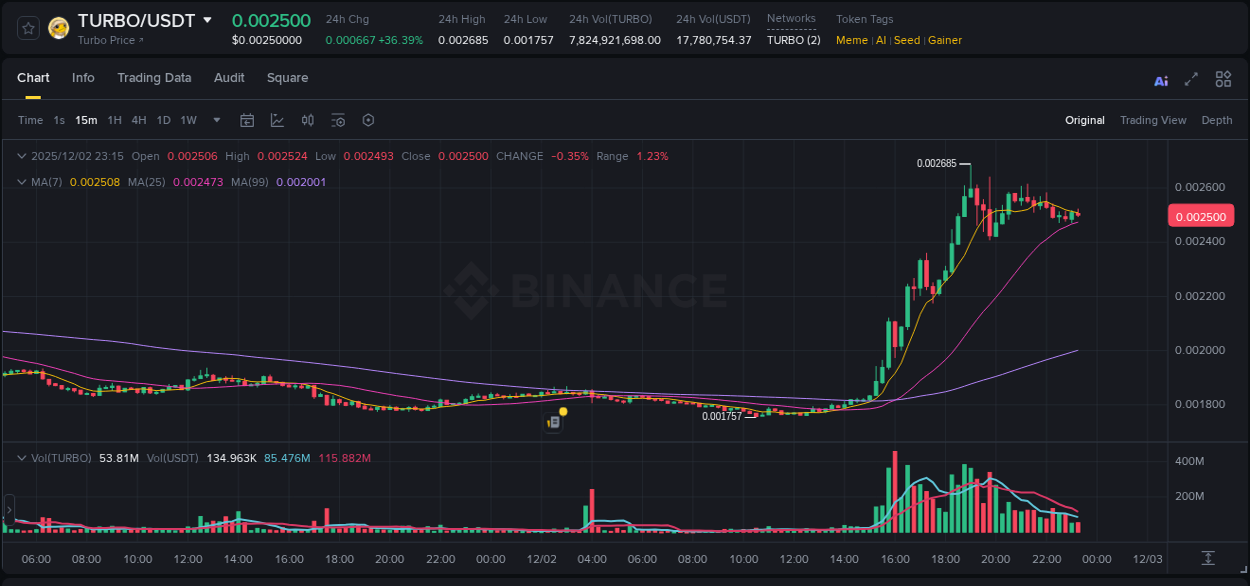This screenshot has width=1250, height=586.
Task: Collapse the volume indicator row arrow
Action: coord(20,456)
